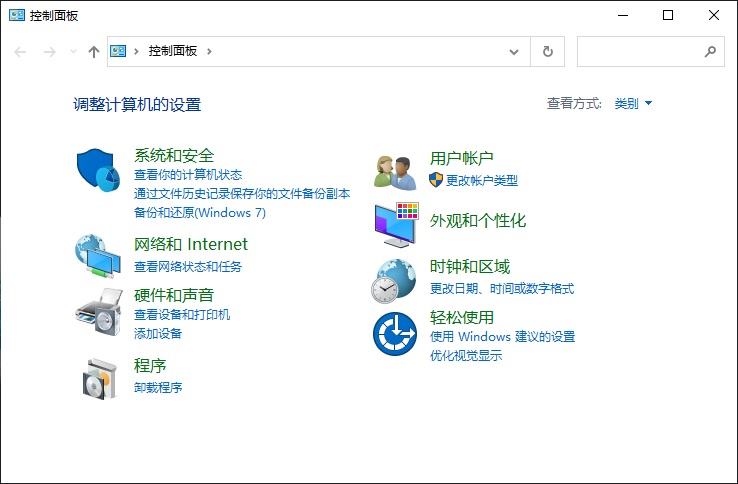Refresh the Control Panel view
The width and height of the screenshot is (738, 484).
click(x=547, y=51)
